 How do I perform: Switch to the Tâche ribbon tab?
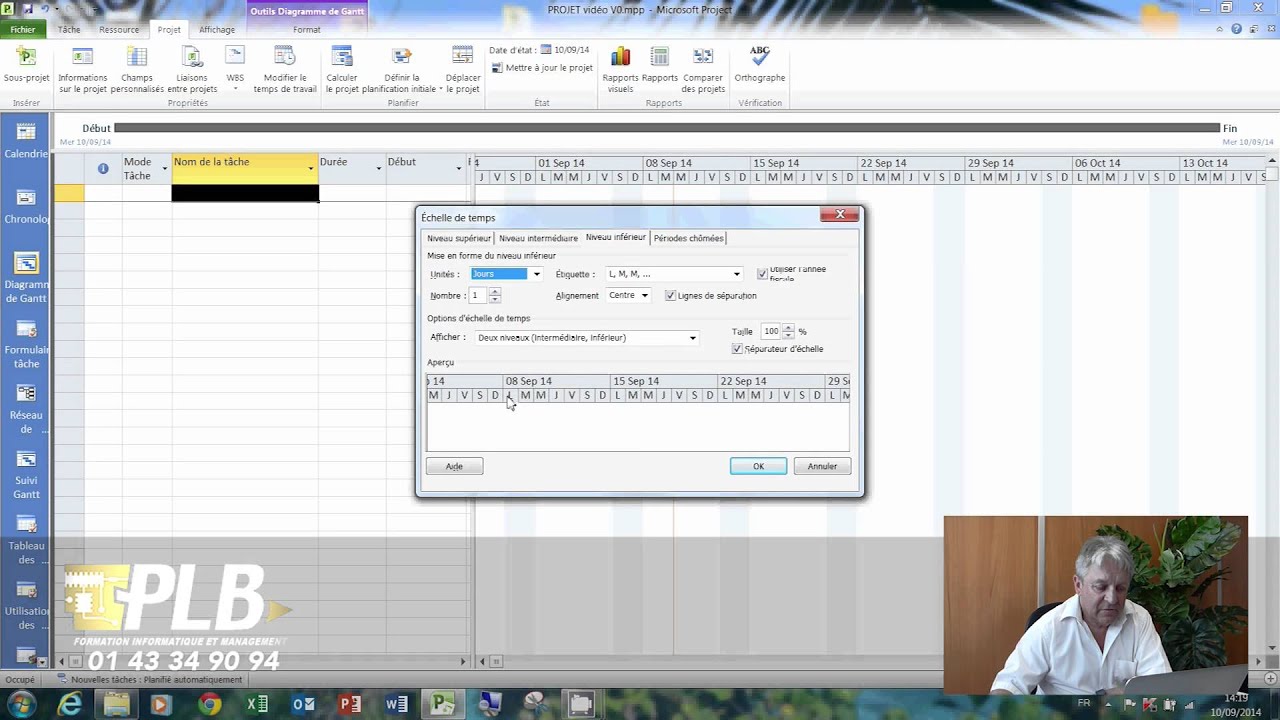(x=69, y=30)
